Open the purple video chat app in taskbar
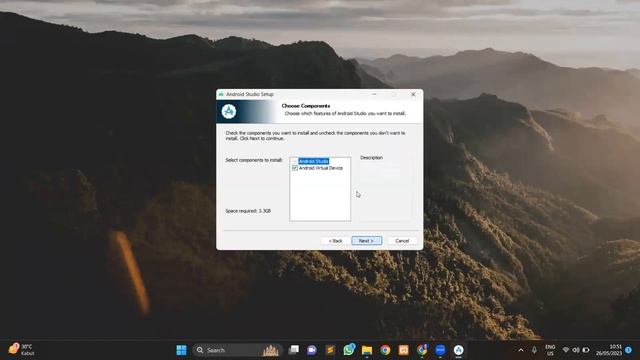This screenshot has width=640, height=360. (x=312, y=350)
